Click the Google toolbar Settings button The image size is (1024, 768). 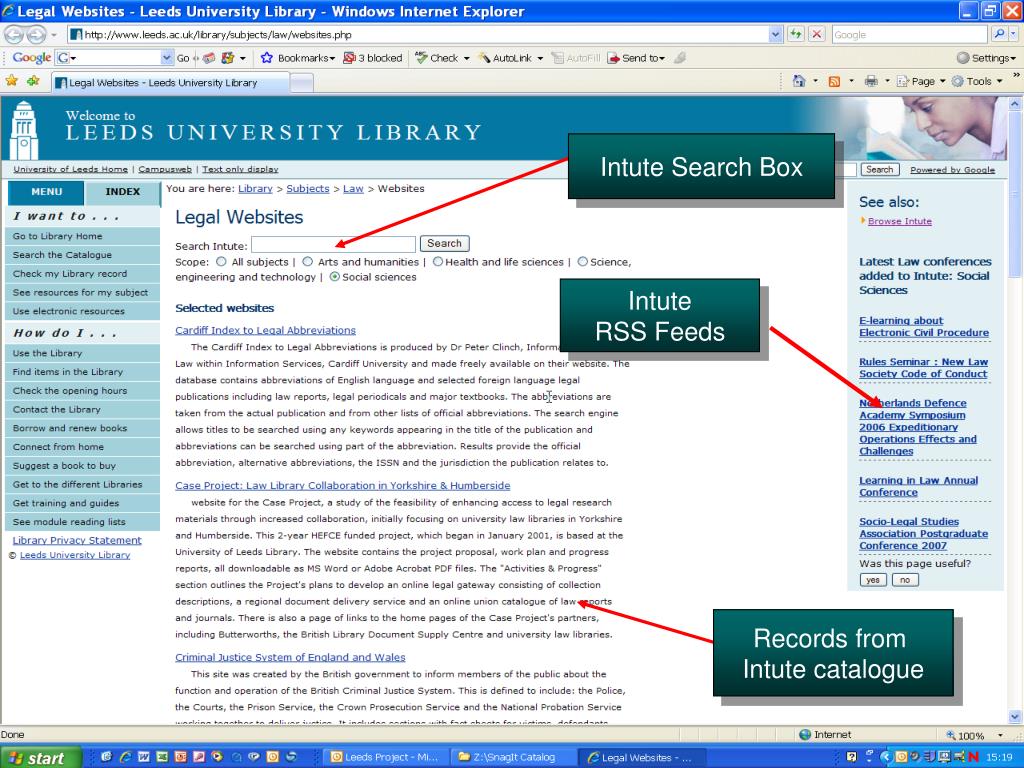987,58
